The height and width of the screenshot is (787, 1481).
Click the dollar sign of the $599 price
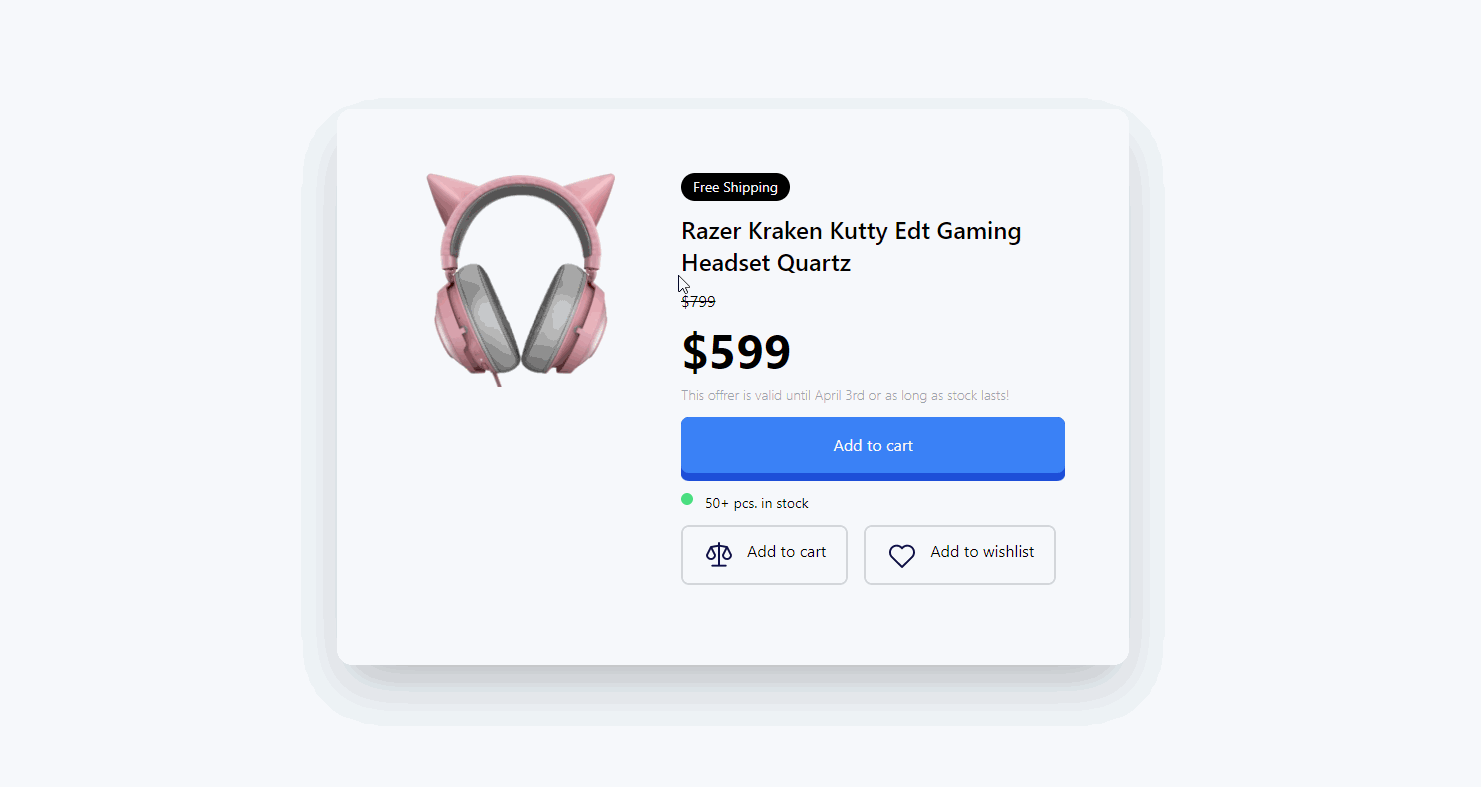[694, 352]
